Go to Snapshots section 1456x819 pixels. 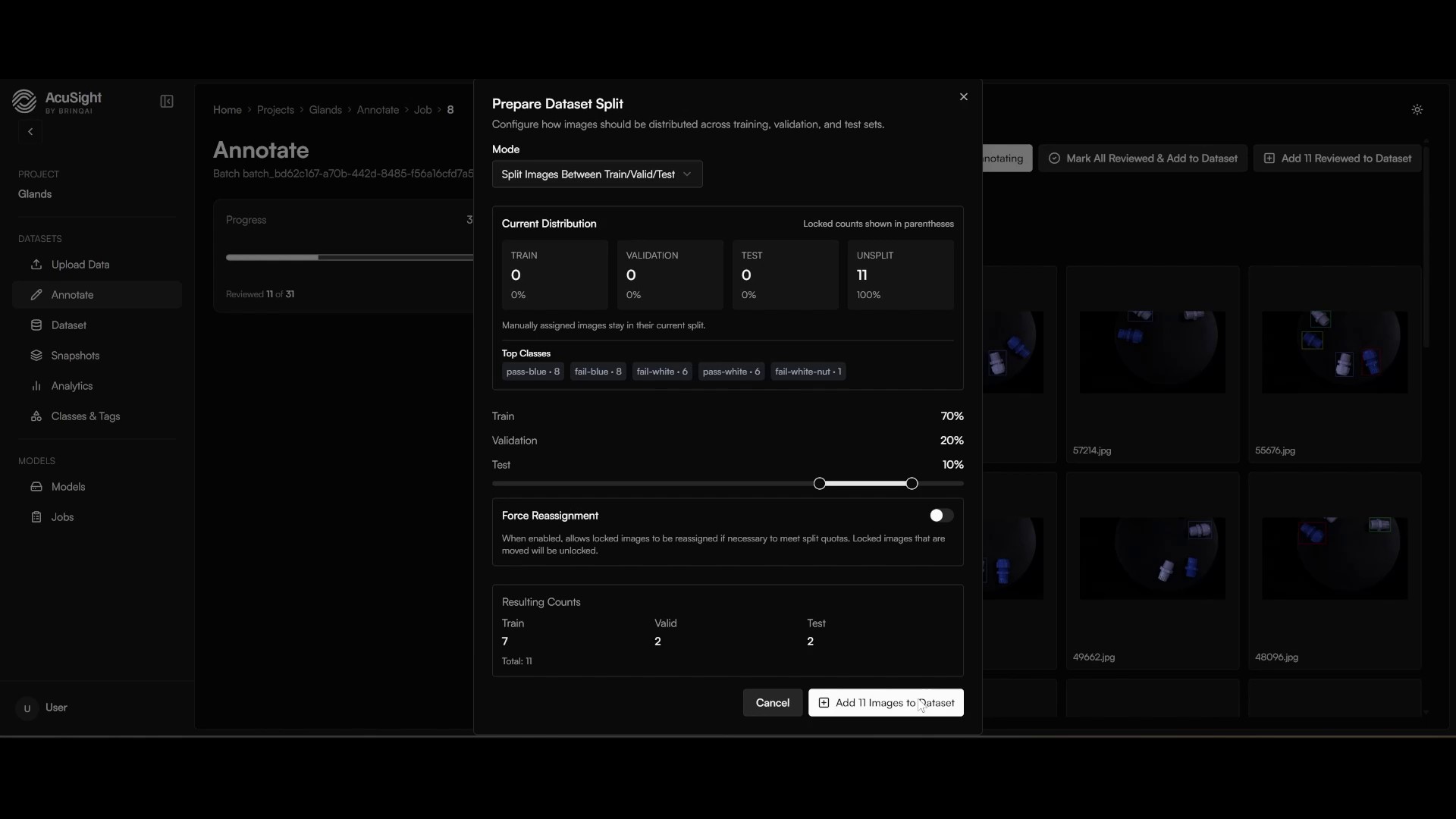click(x=97, y=356)
